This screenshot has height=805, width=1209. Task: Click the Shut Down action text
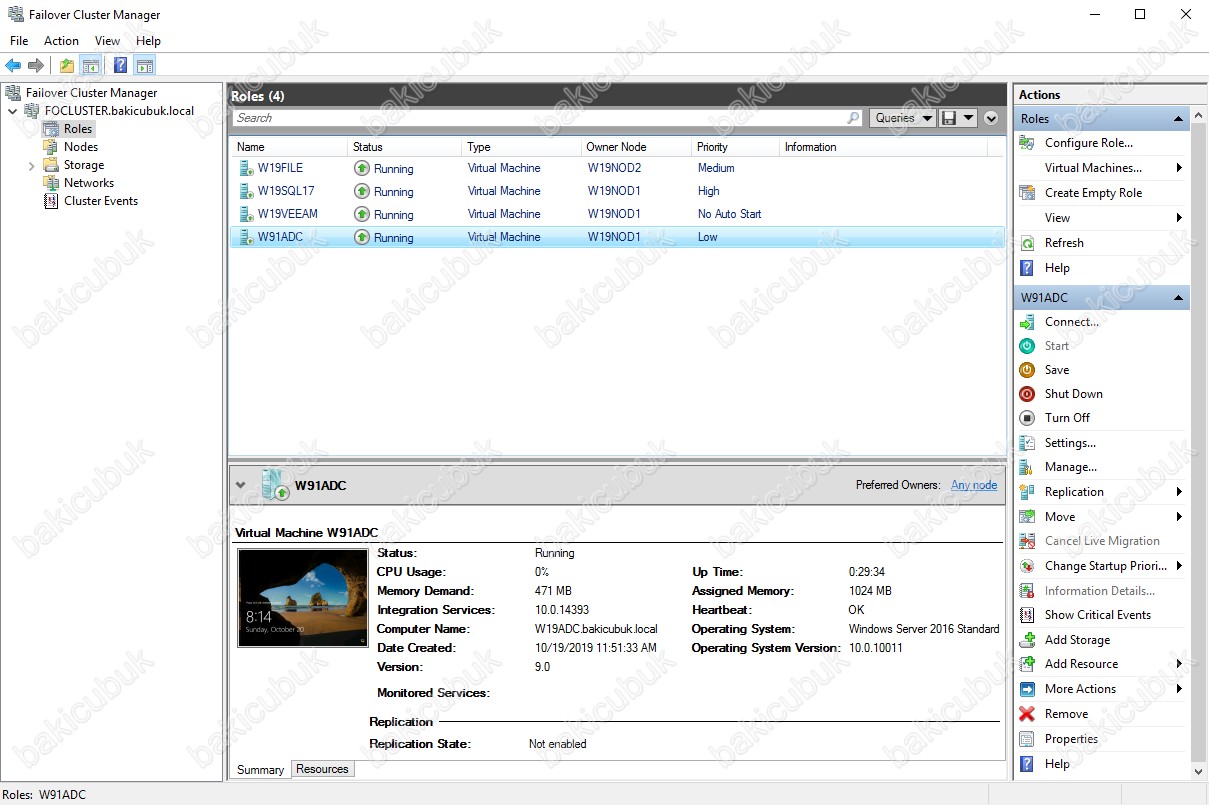click(1073, 394)
